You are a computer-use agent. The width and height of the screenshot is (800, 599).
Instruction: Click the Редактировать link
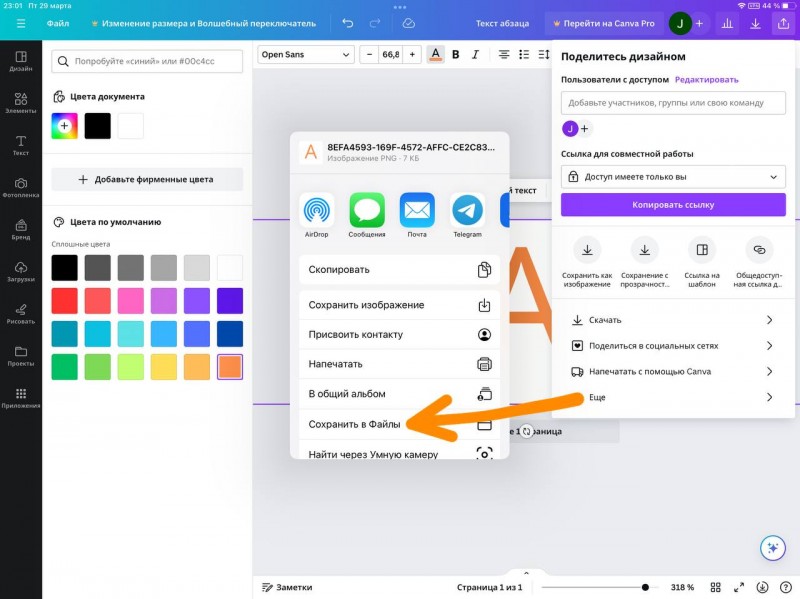[707, 80]
